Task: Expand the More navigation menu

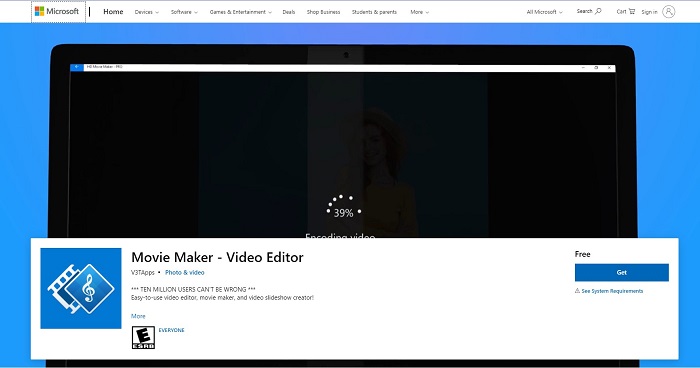Action: pos(420,12)
